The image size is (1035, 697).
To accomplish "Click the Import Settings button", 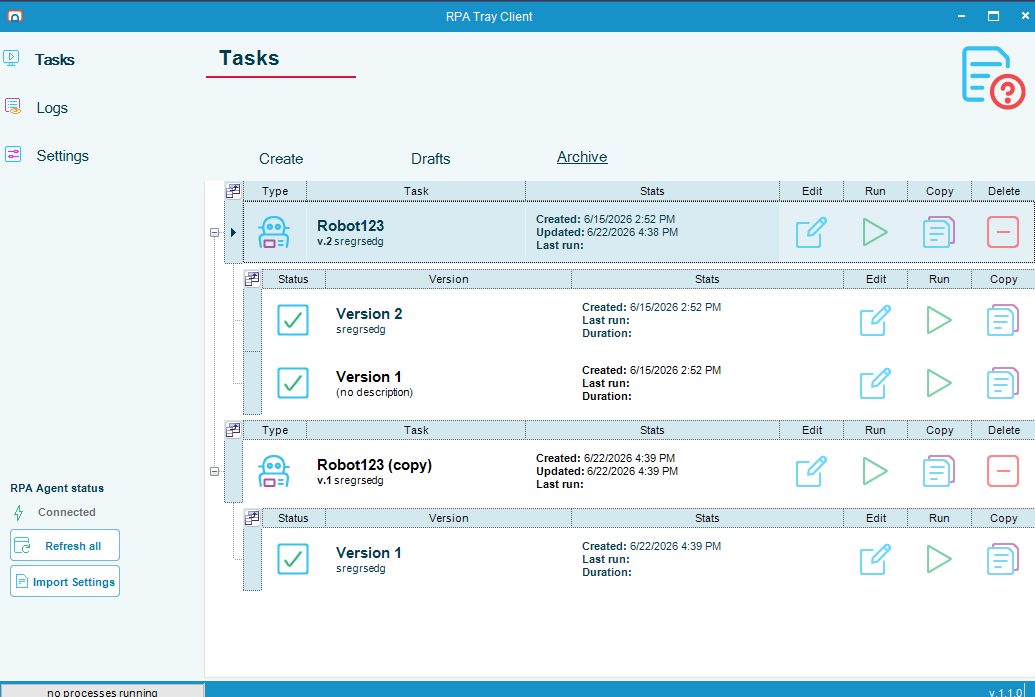I will point(65,581).
